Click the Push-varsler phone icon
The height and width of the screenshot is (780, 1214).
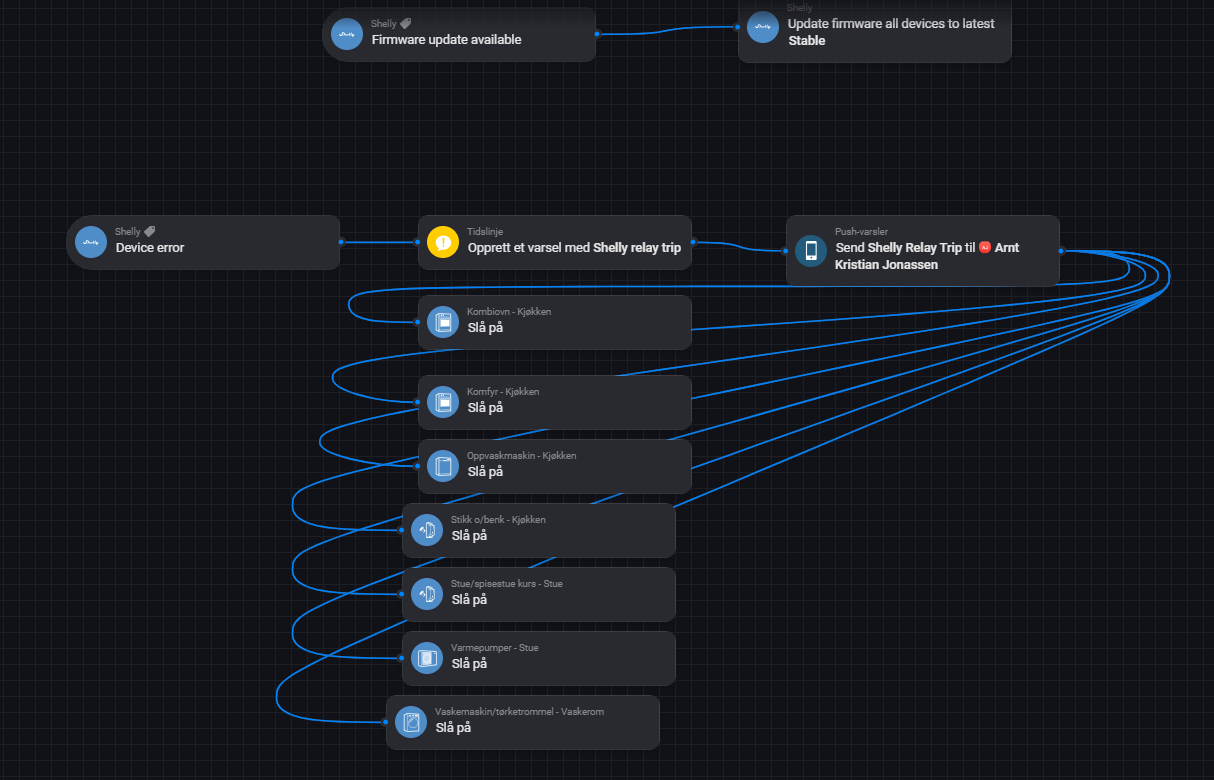point(811,250)
